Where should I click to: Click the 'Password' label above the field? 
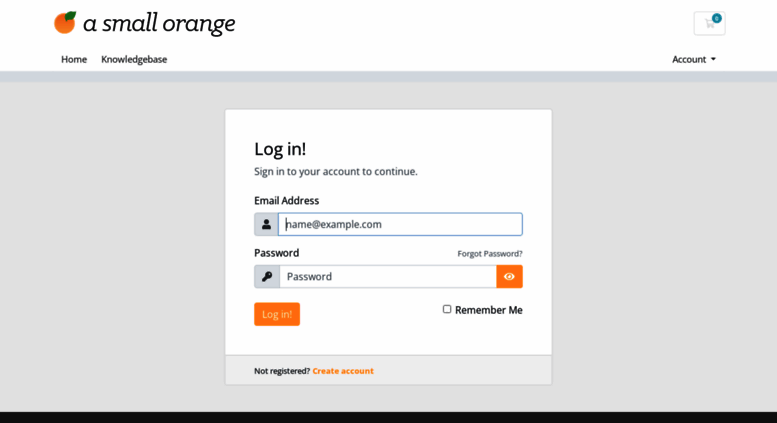click(277, 253)
